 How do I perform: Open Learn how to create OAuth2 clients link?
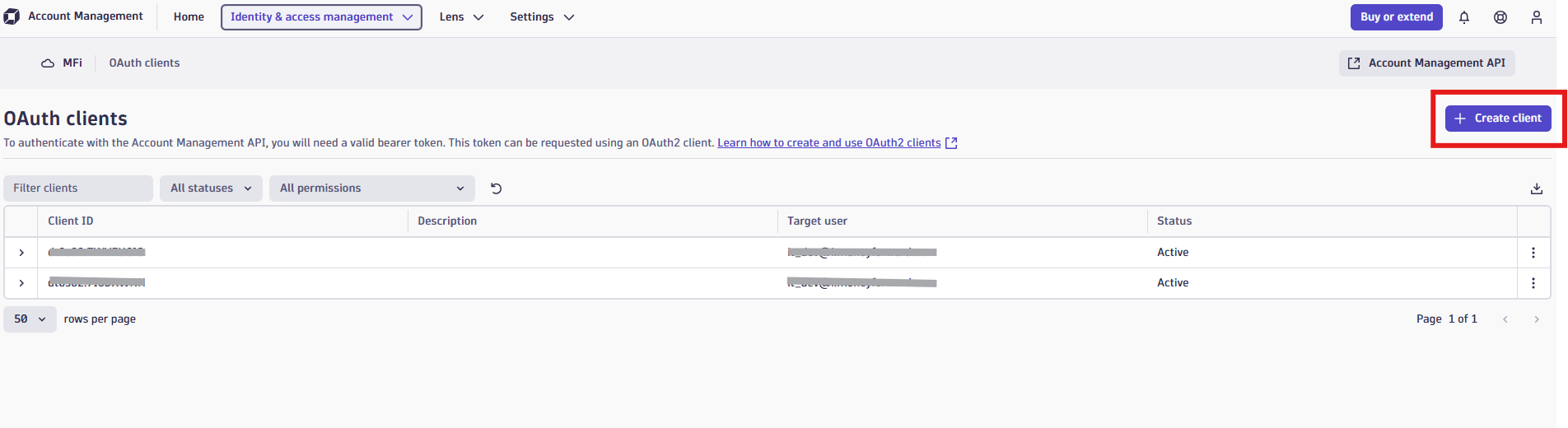point(828,143)
